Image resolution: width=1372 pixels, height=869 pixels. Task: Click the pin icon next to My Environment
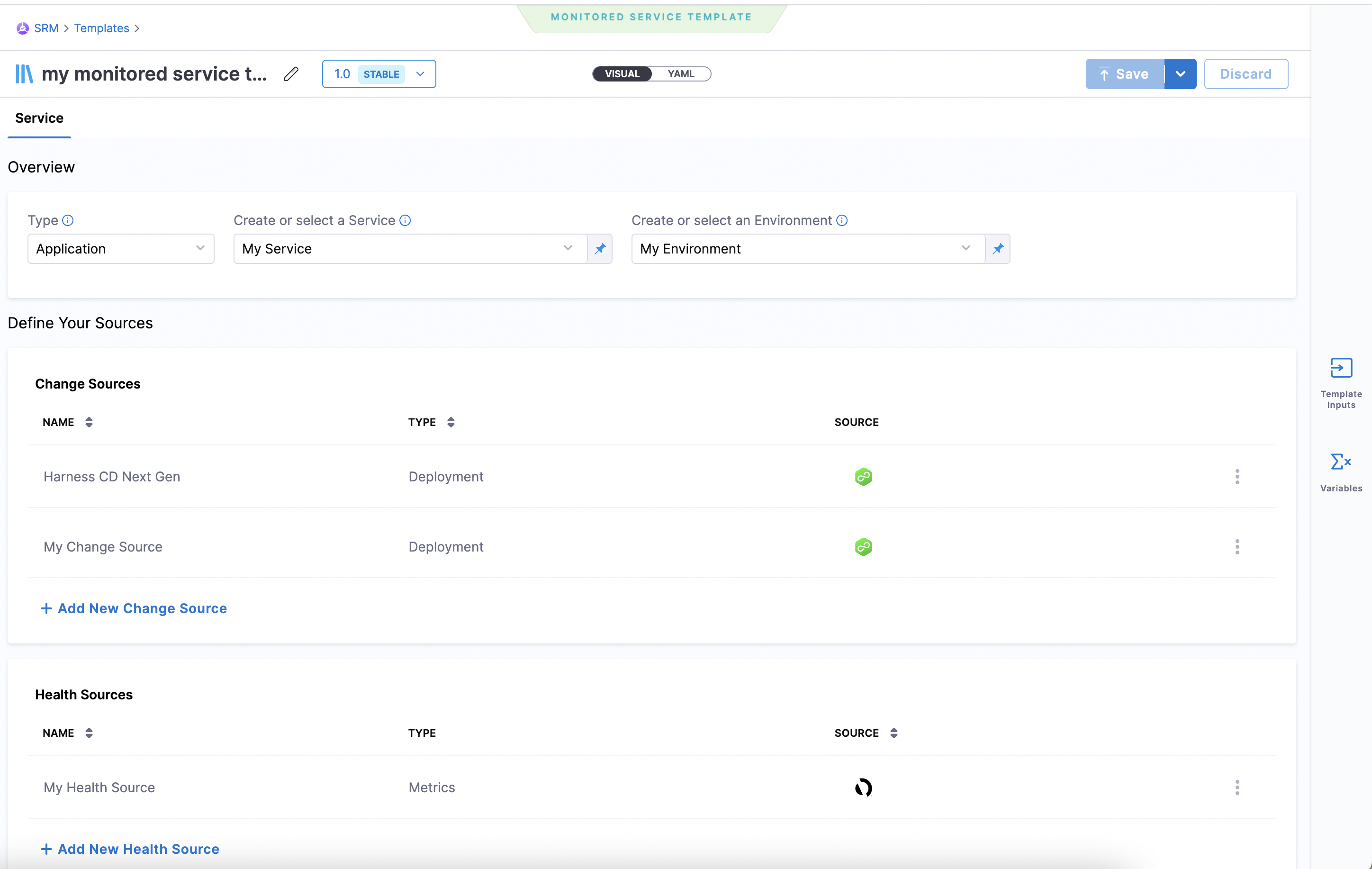pyautogui.click(x=998, y=248)
